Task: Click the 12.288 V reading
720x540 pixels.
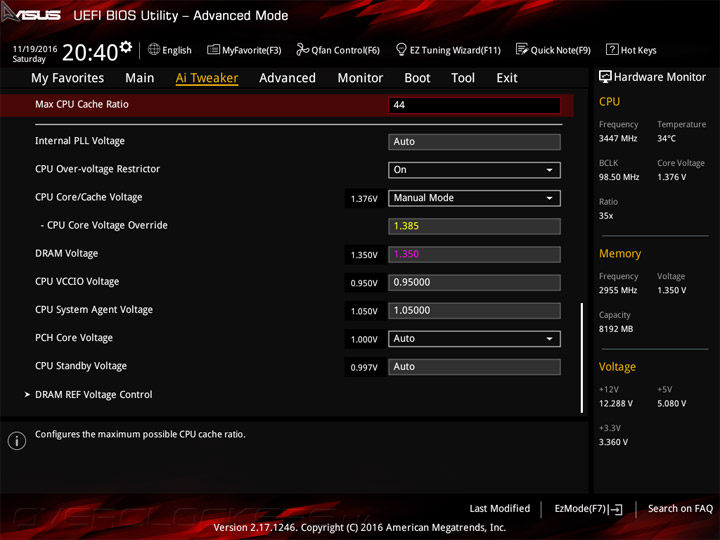Action: coord(615,404)
